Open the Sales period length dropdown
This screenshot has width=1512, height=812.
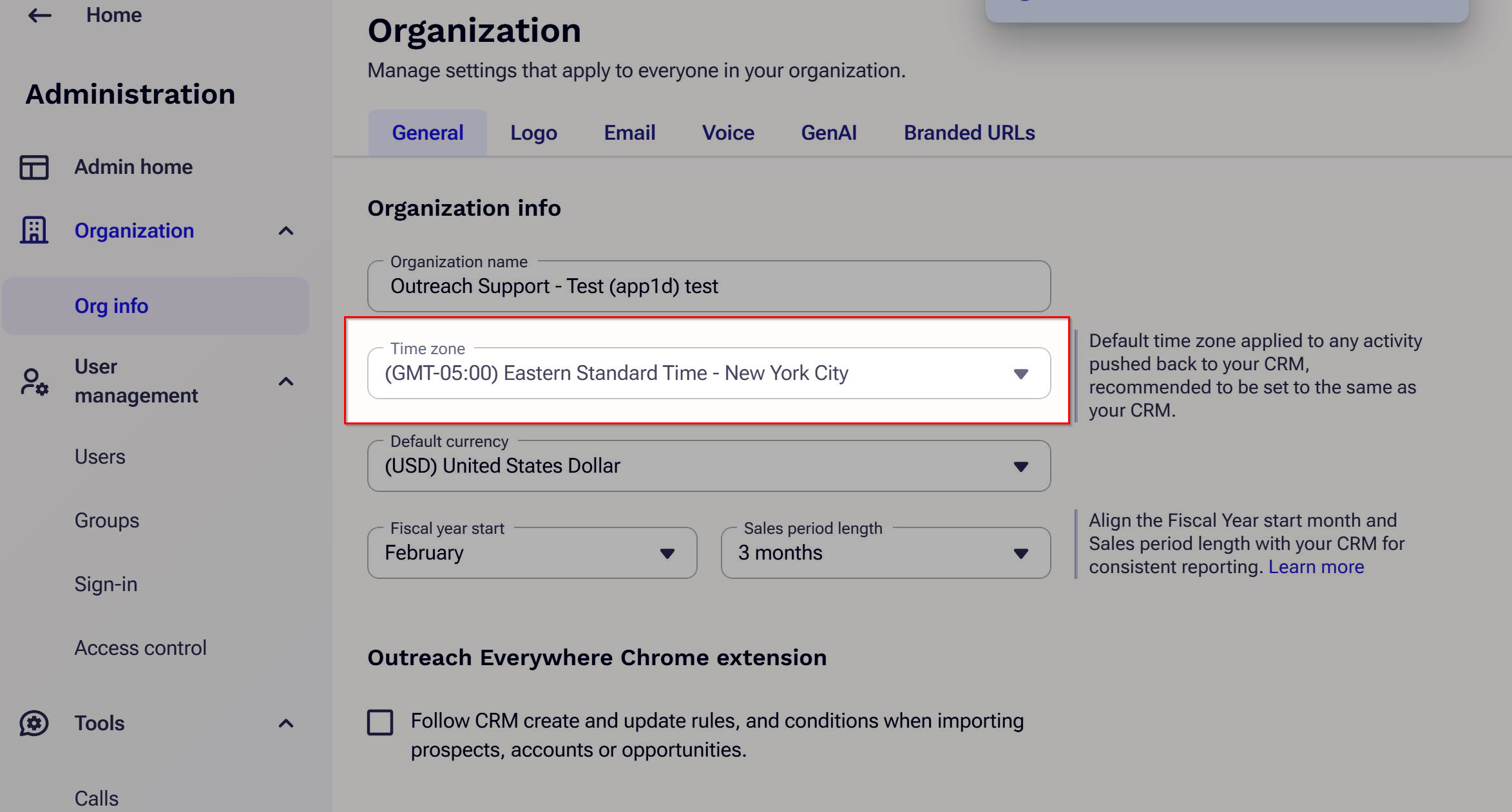coord(885,553)
